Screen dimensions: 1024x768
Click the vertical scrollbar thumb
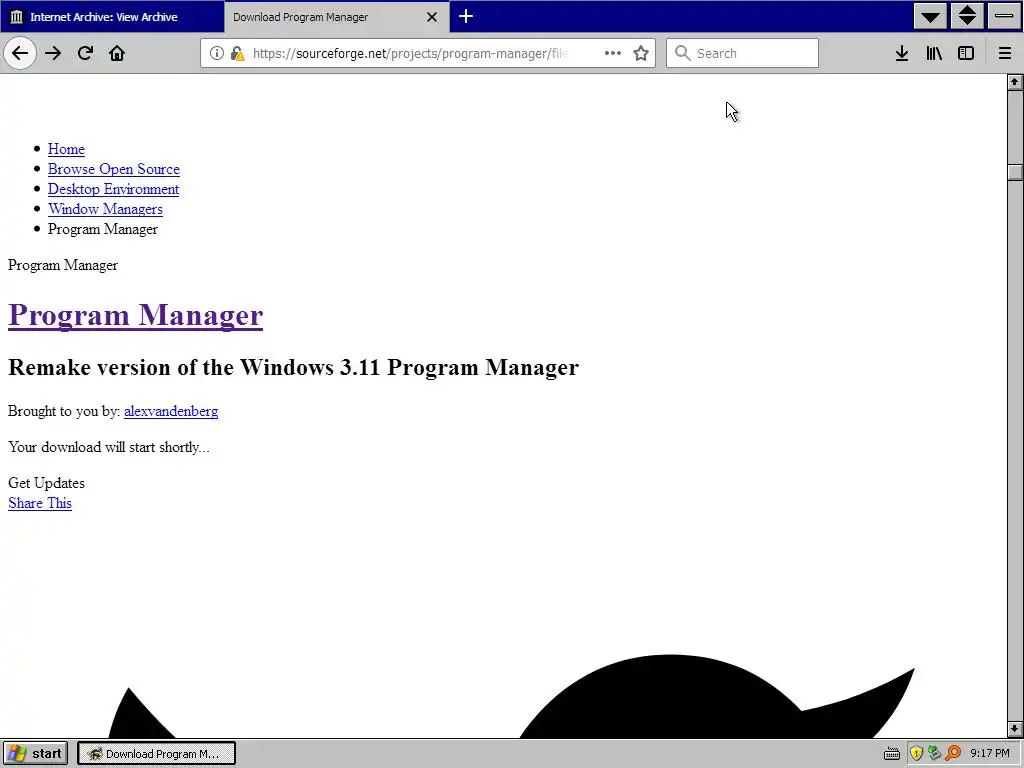coord(1014,172)
